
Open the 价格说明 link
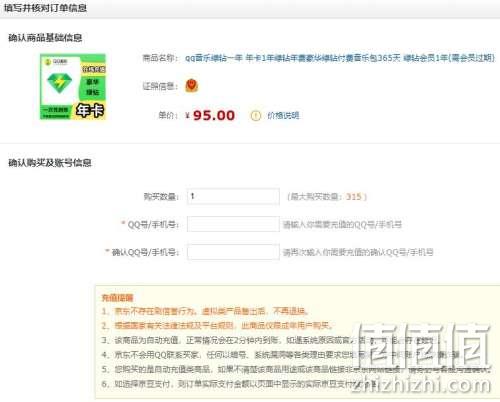pyautogui.click(x=283, y=116)
